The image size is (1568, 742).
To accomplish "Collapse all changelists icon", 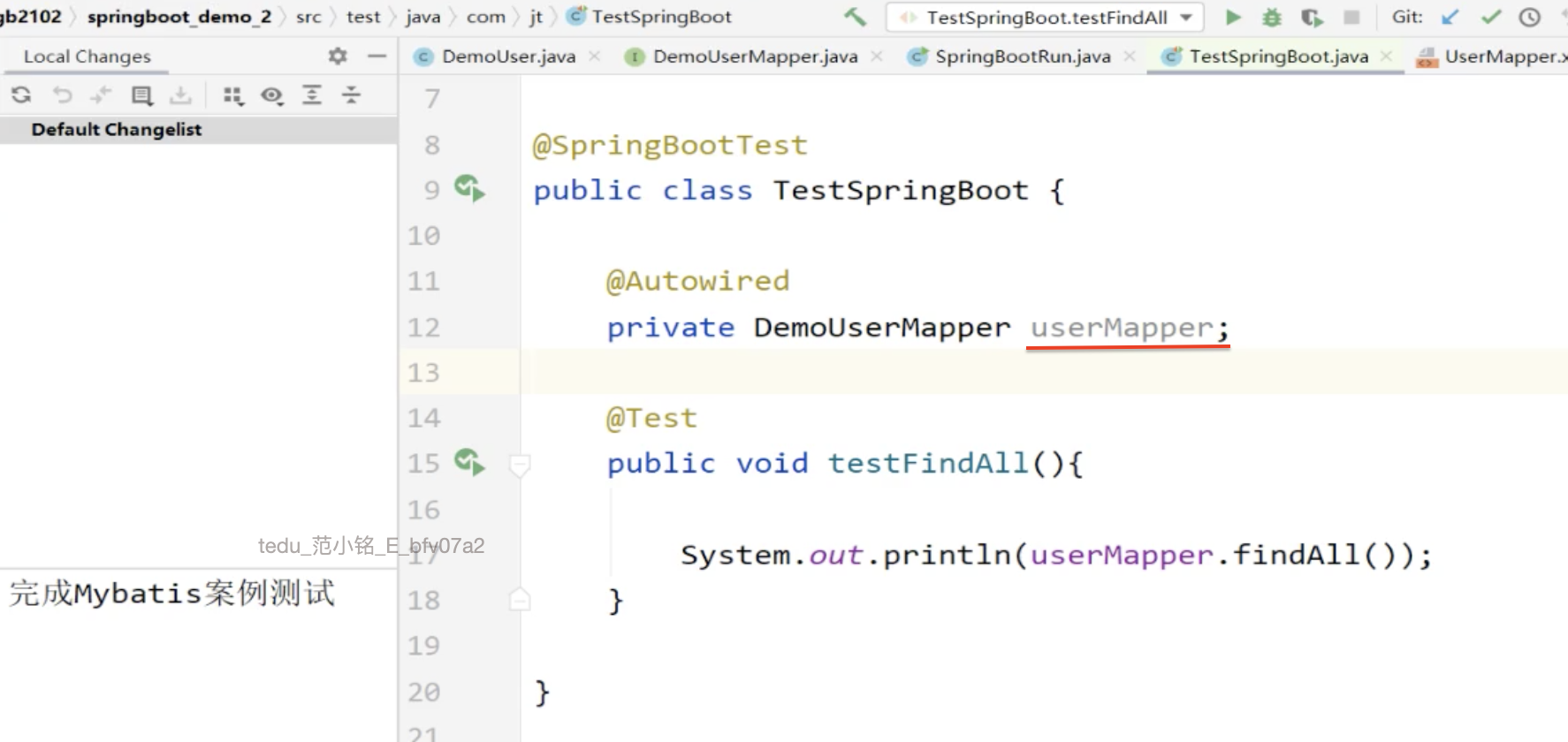I will click(x=352, y=95).
